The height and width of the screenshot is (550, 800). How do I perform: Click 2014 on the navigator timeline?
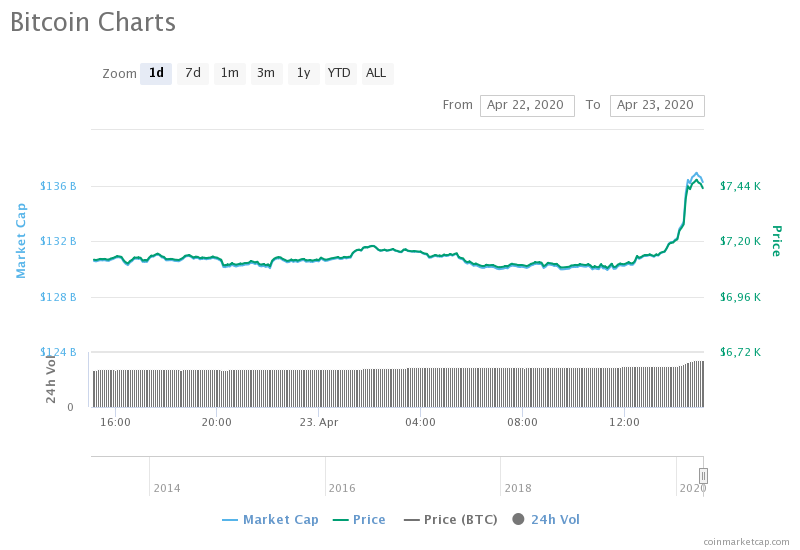point(167,488)
